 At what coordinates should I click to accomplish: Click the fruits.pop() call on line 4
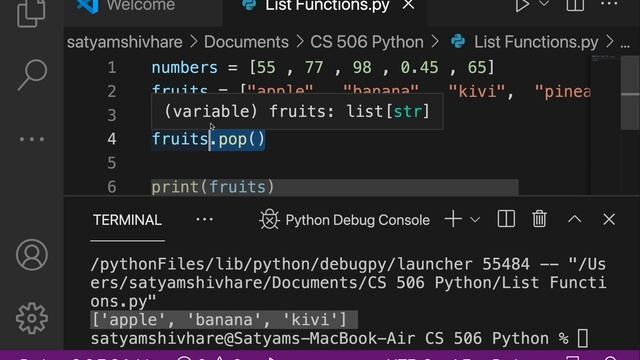click(x=209, y=140)
